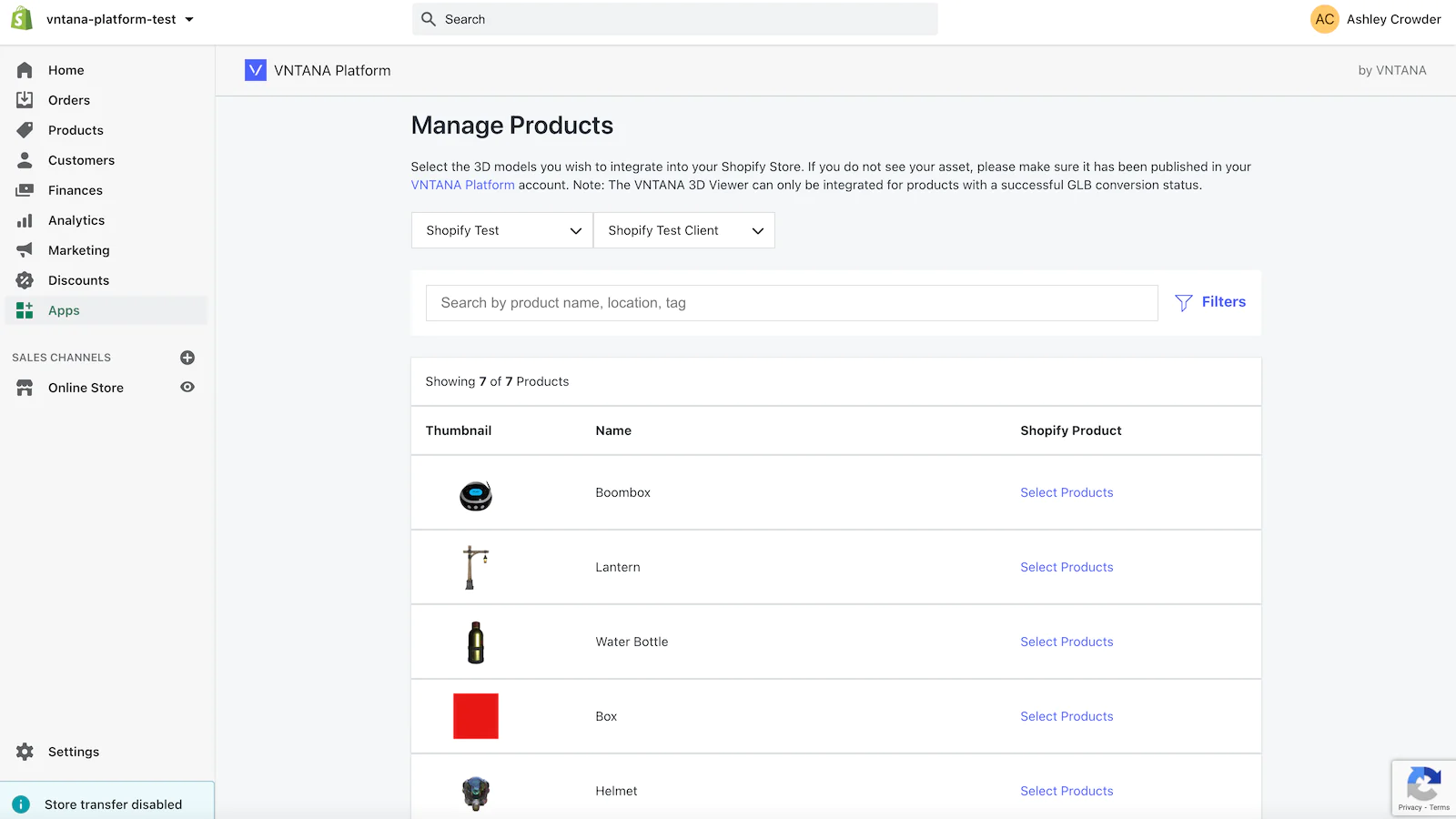1456x819 pixels.
Task: Click Select Products for Boombox
Action: (x=1067, y=492)
